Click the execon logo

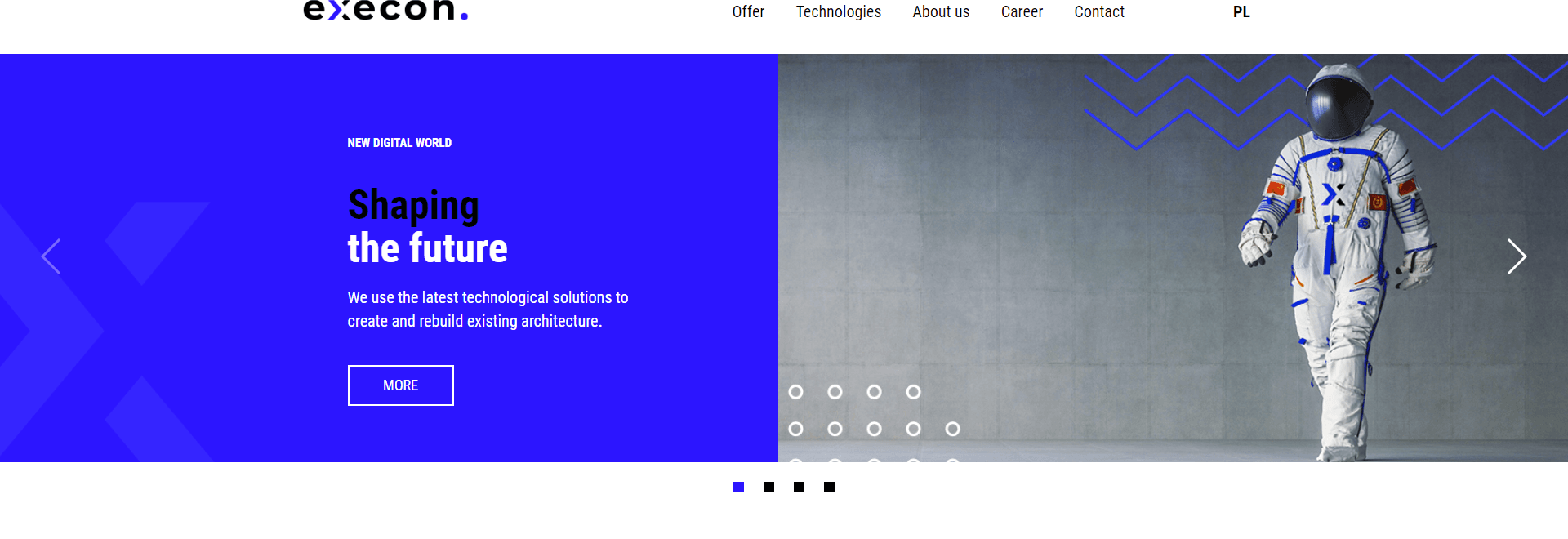point(385,10)
